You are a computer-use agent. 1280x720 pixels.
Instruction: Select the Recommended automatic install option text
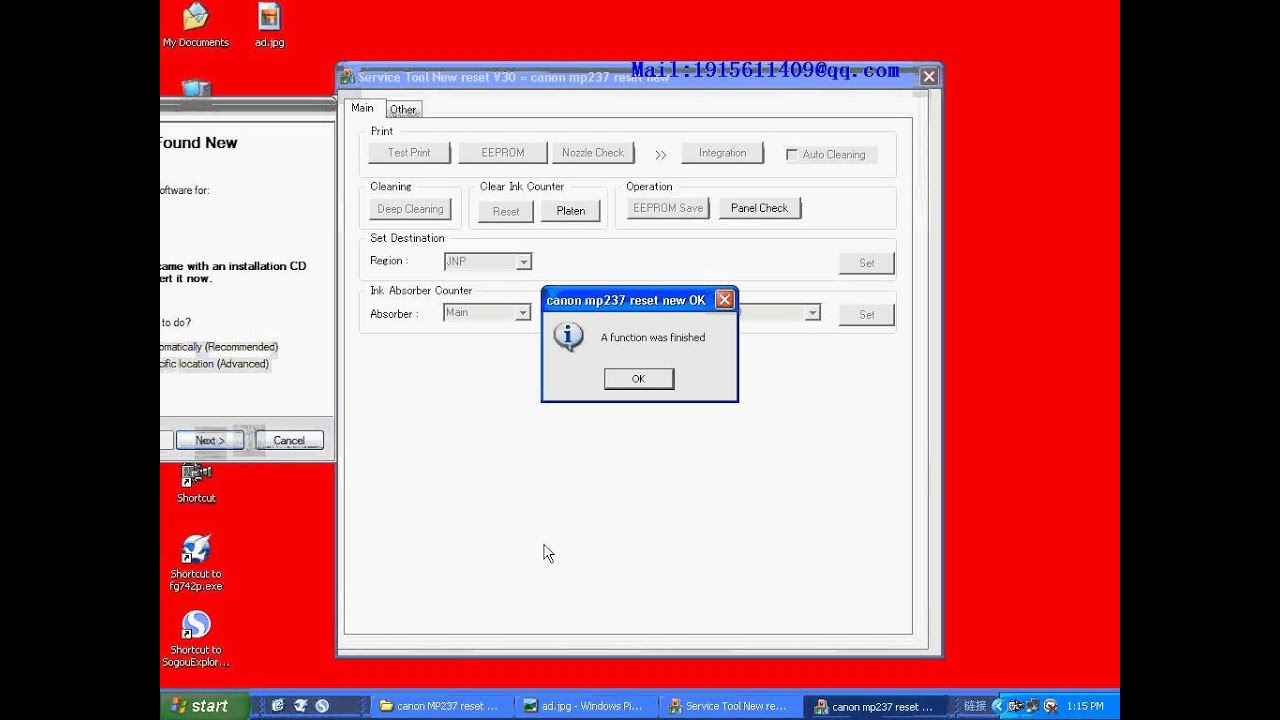click(x=220, y=347)
